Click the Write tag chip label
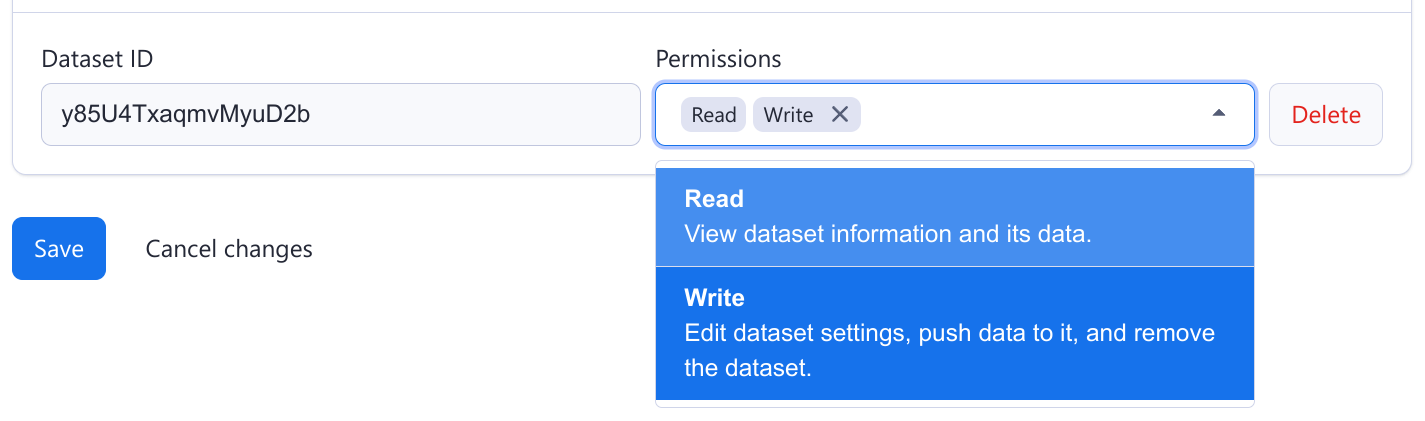The image size is (1425, 421). [788, 115]
